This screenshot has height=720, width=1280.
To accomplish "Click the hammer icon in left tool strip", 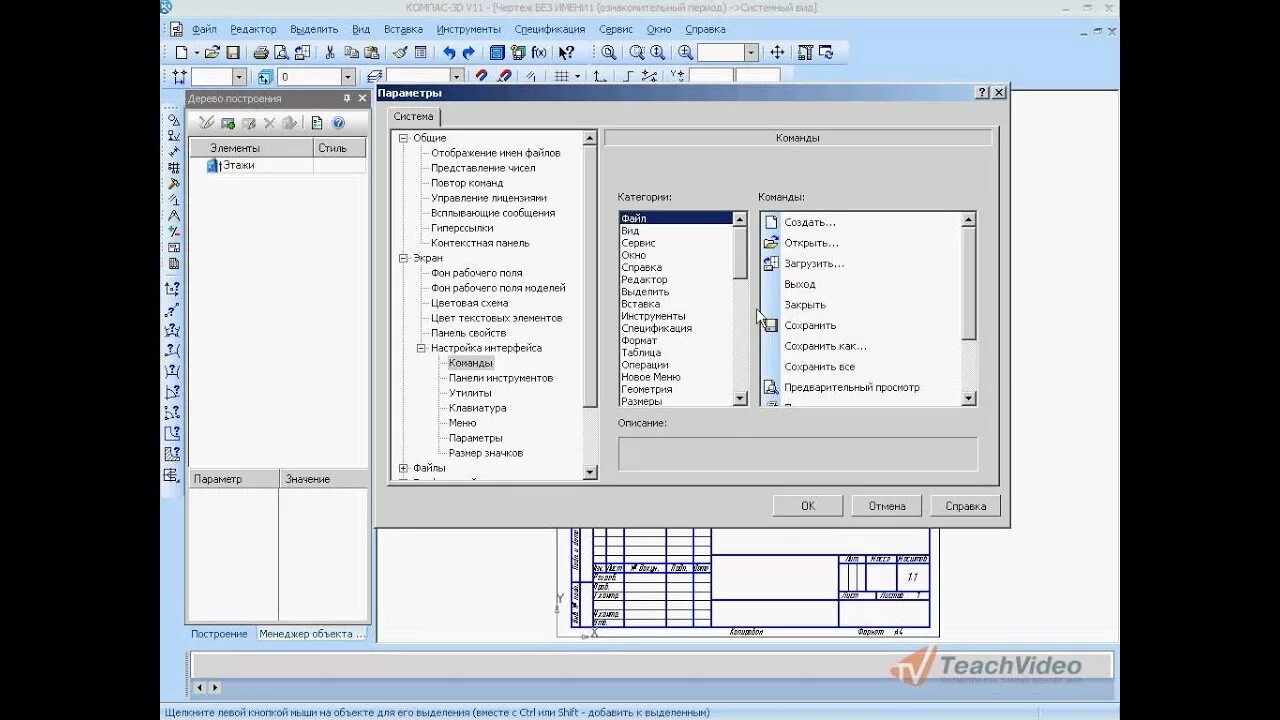I will pyautogui.click(x=173, y=183).
